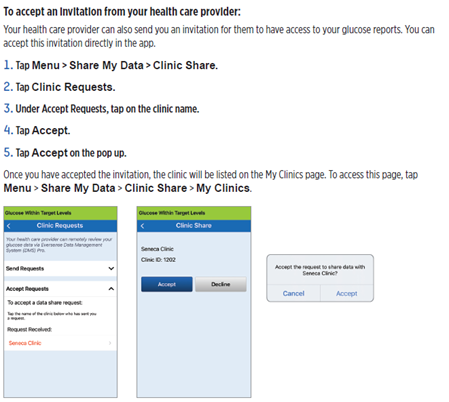Screen dimensions: 449x402
Task: Click the Accept Requests label
Action: click(27, 289)
